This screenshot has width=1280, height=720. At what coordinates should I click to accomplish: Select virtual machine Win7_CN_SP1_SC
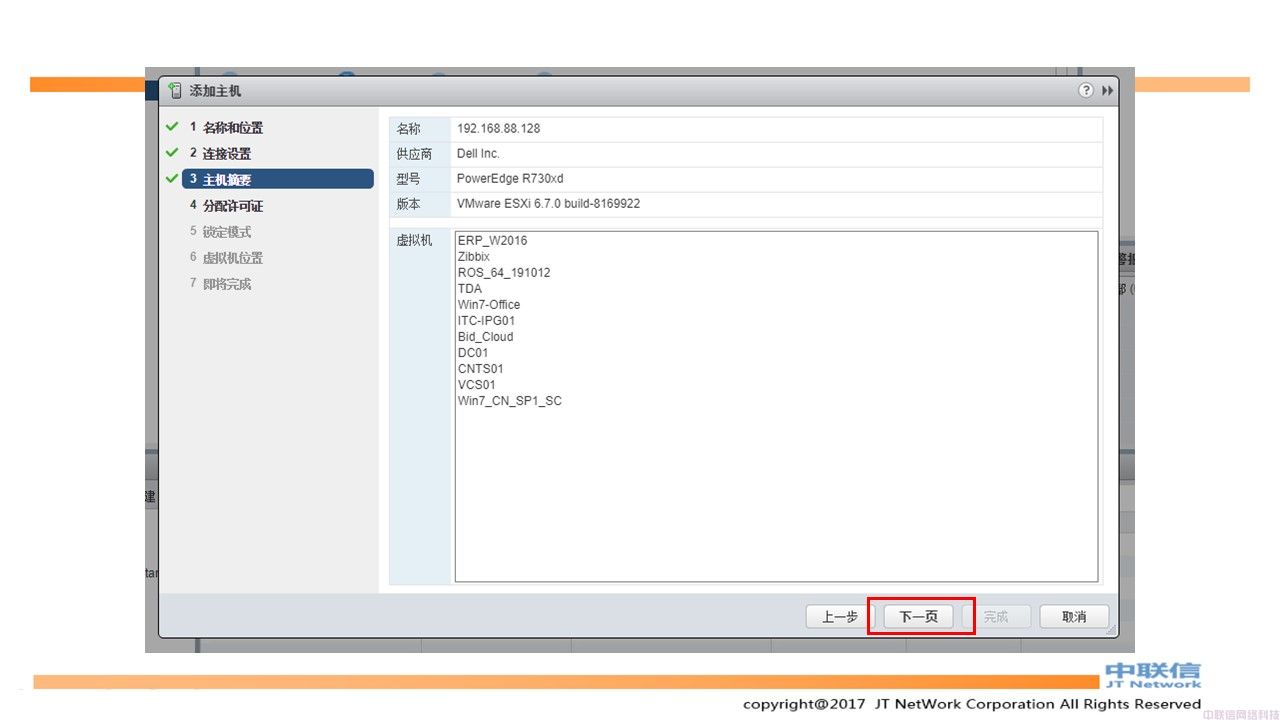(x=510, y=401)
